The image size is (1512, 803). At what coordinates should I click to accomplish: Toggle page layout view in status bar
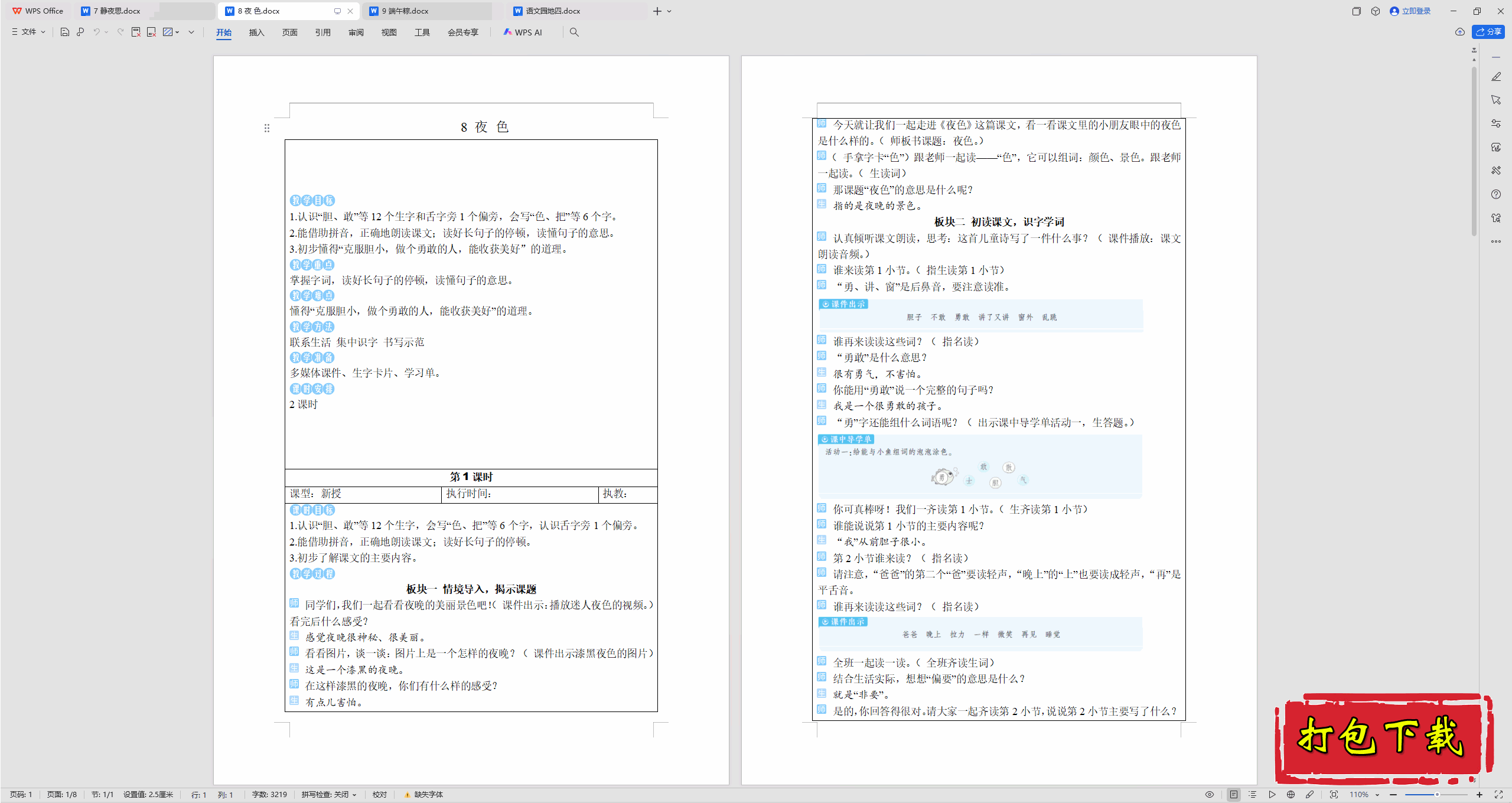tap(1234, 795)
